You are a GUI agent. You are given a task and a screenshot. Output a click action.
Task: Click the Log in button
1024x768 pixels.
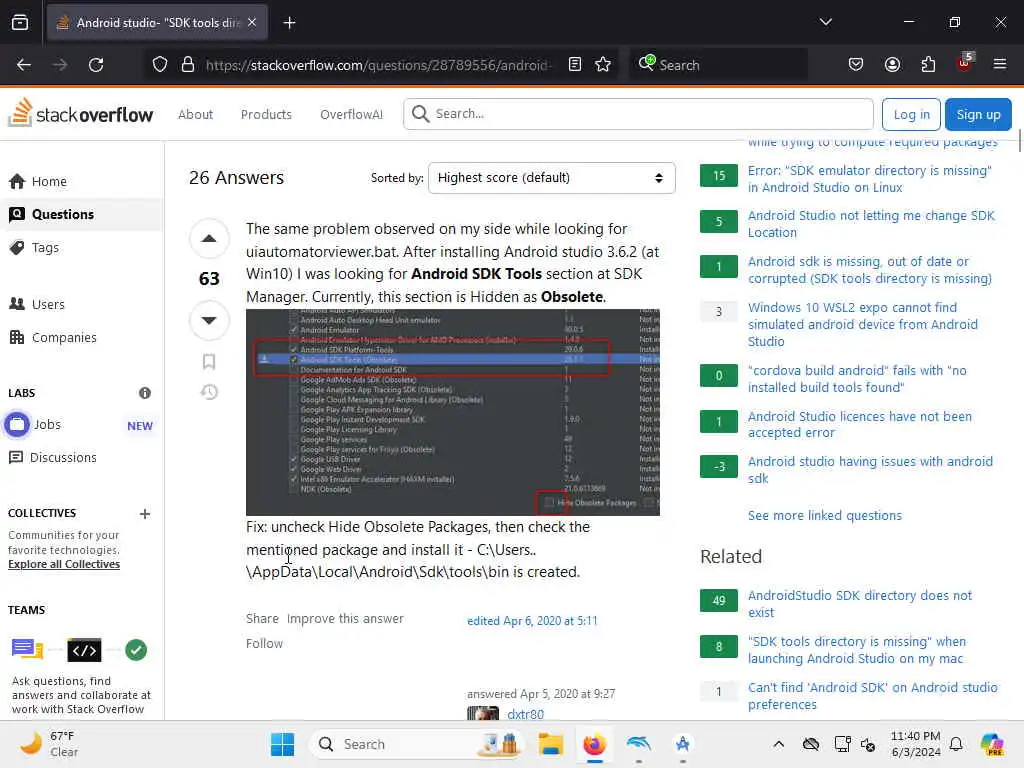point(911,114)
